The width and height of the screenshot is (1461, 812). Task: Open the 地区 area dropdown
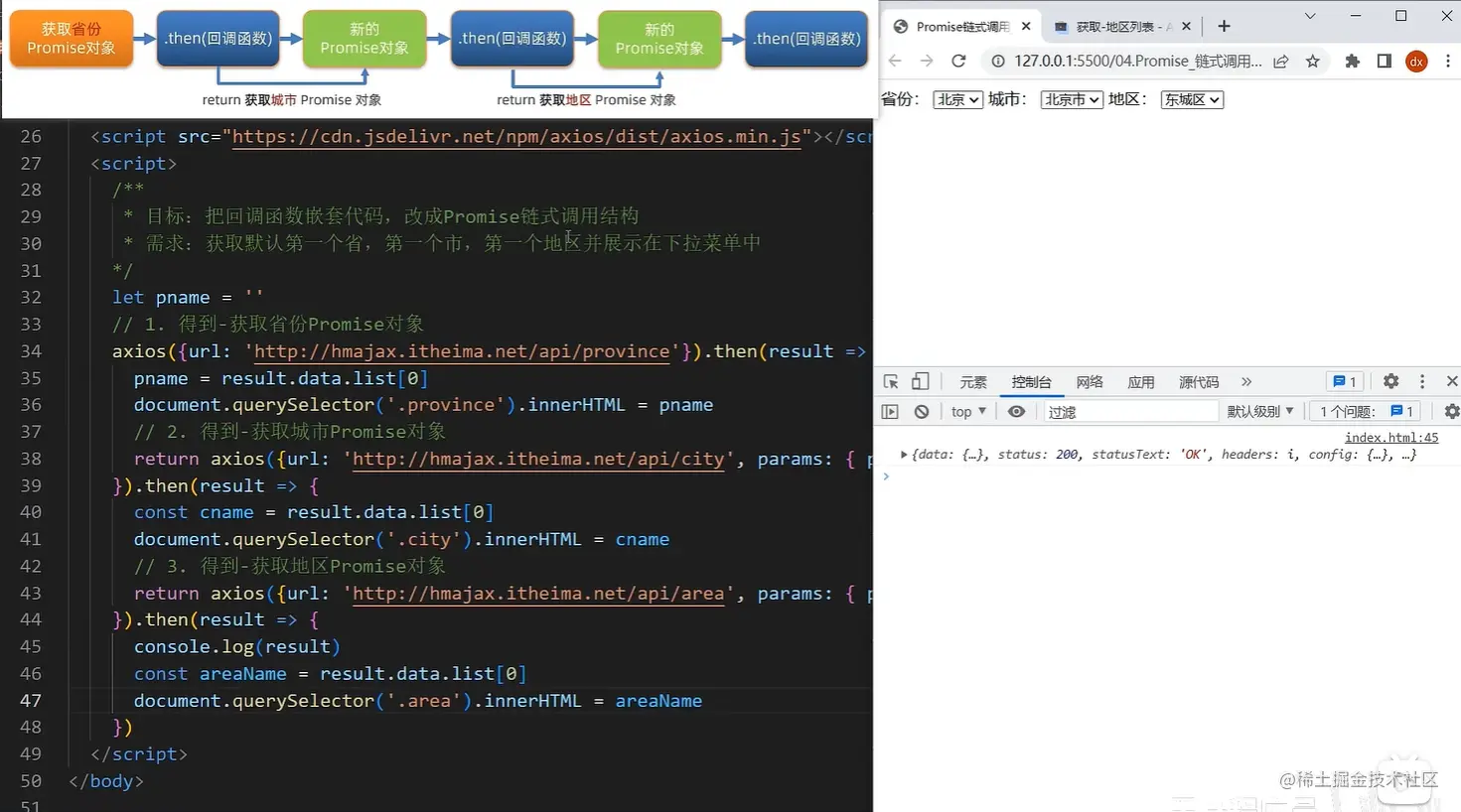click(x=1192, y=99)
